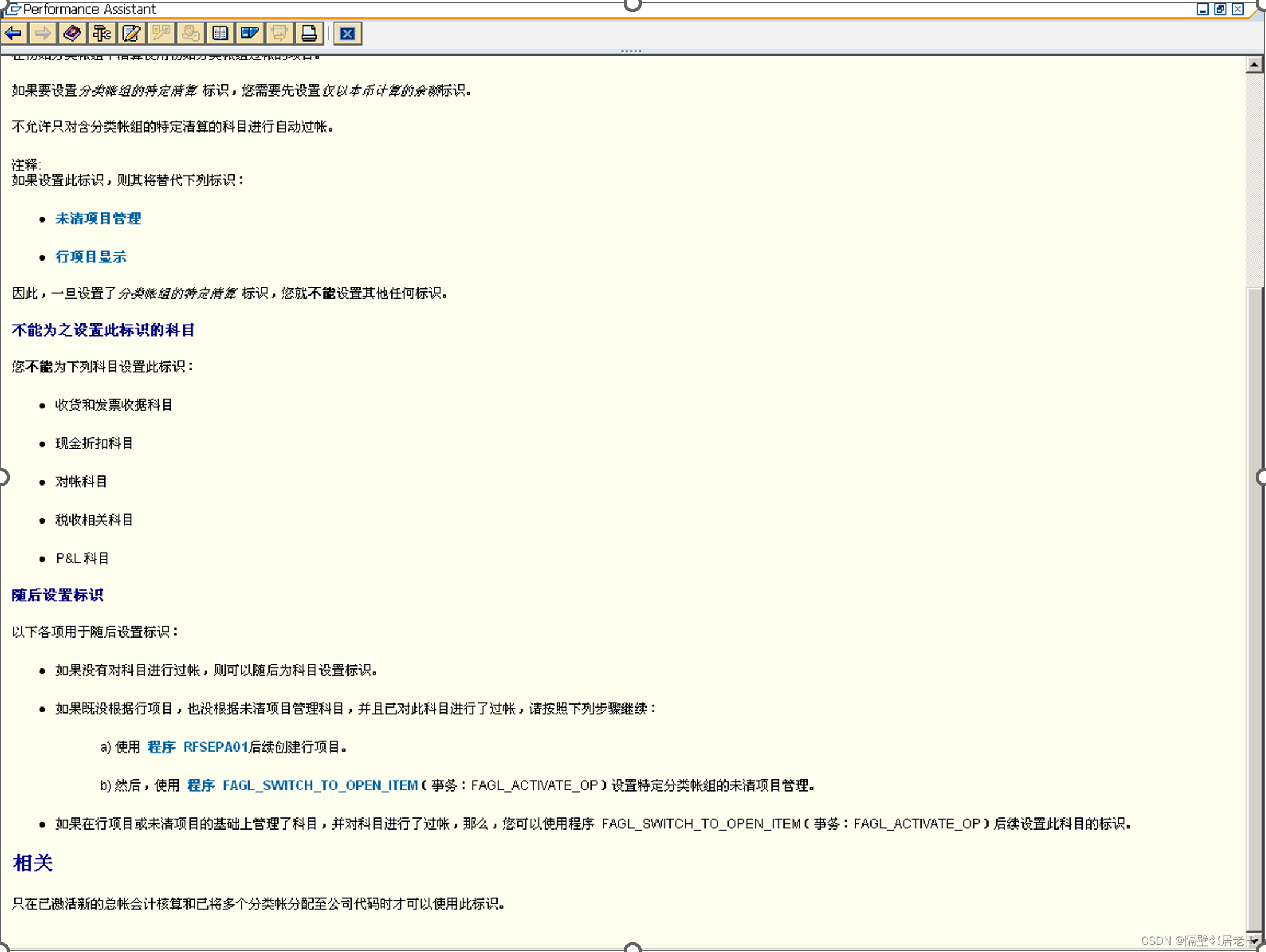Close help via blue X toolbar button
The image size is (1266, 952).
pos(347,33)
